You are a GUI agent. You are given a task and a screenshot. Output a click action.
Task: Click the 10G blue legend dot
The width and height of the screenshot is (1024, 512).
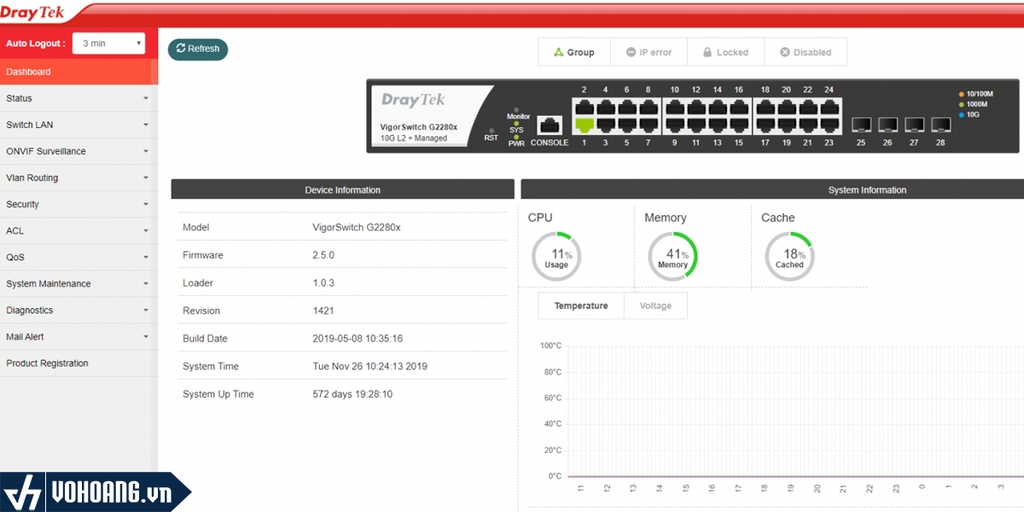[961, 115]
